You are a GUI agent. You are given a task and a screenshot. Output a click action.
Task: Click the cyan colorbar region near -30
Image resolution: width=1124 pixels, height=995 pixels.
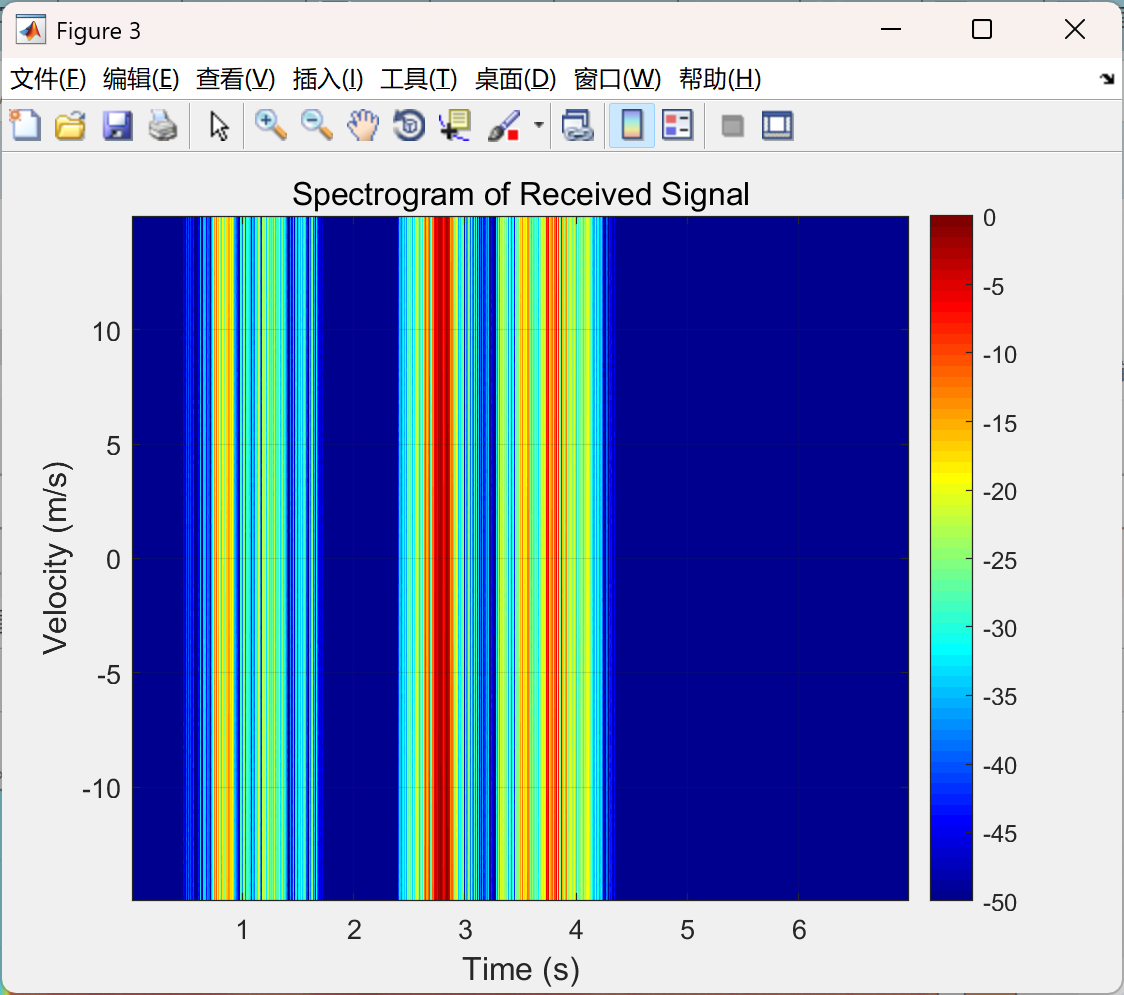pyautogui.click(x=951, y=642)
